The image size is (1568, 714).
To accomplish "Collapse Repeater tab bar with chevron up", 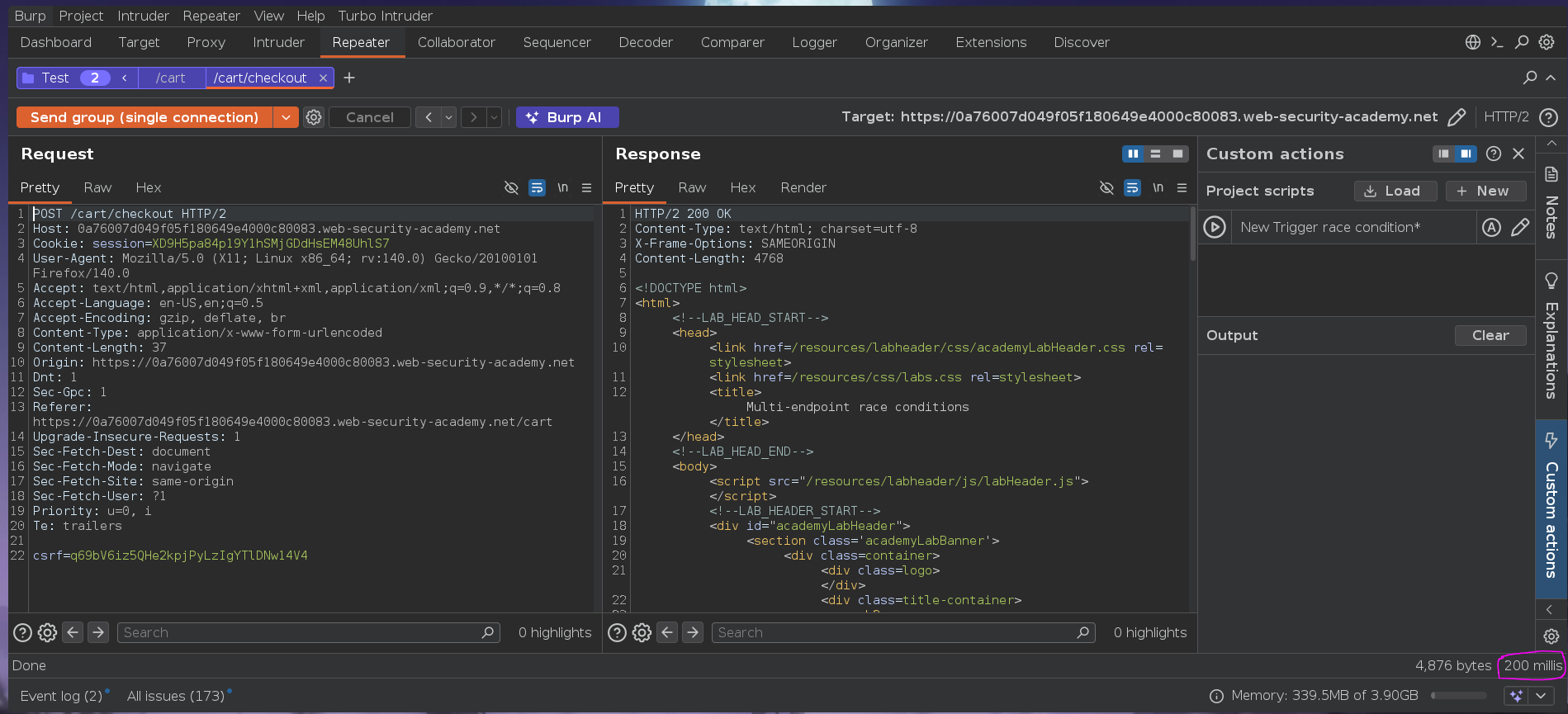I will tap(1551, 78).
